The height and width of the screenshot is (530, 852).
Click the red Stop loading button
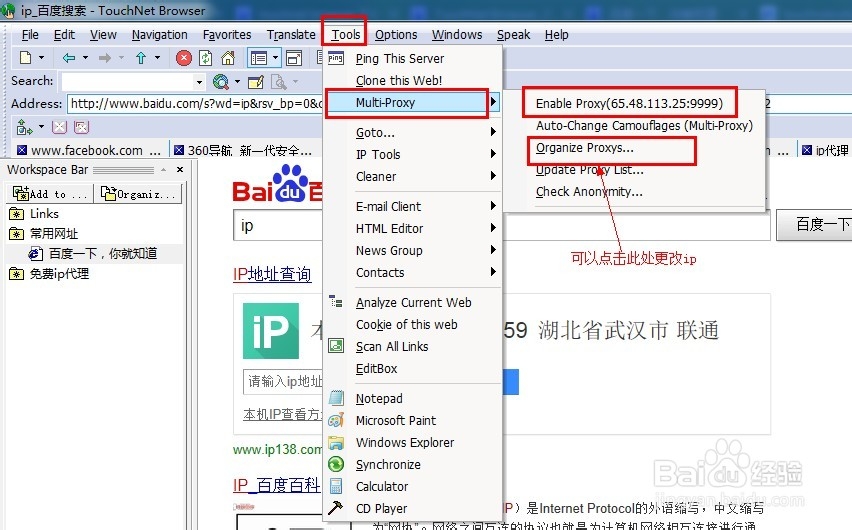(184, 58)
